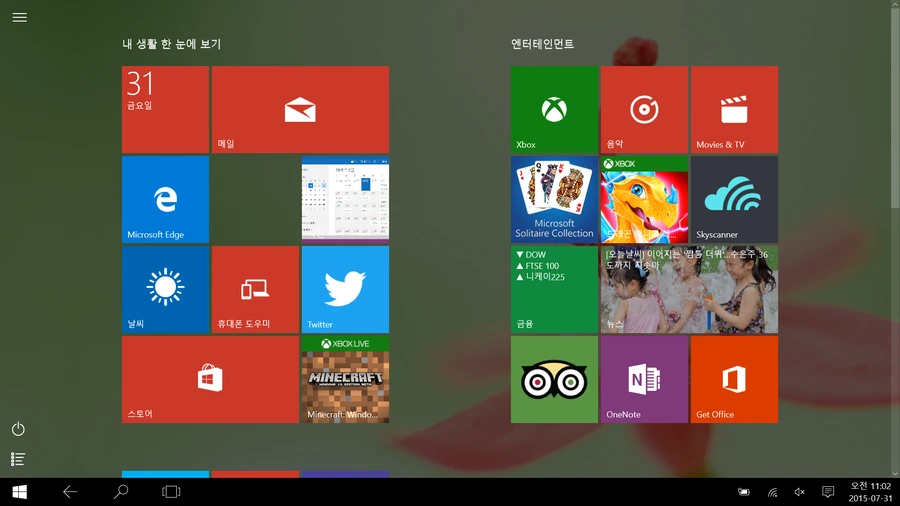
Task: Open the power options icon
Action: pyautogui.click(x=18, y=429)
